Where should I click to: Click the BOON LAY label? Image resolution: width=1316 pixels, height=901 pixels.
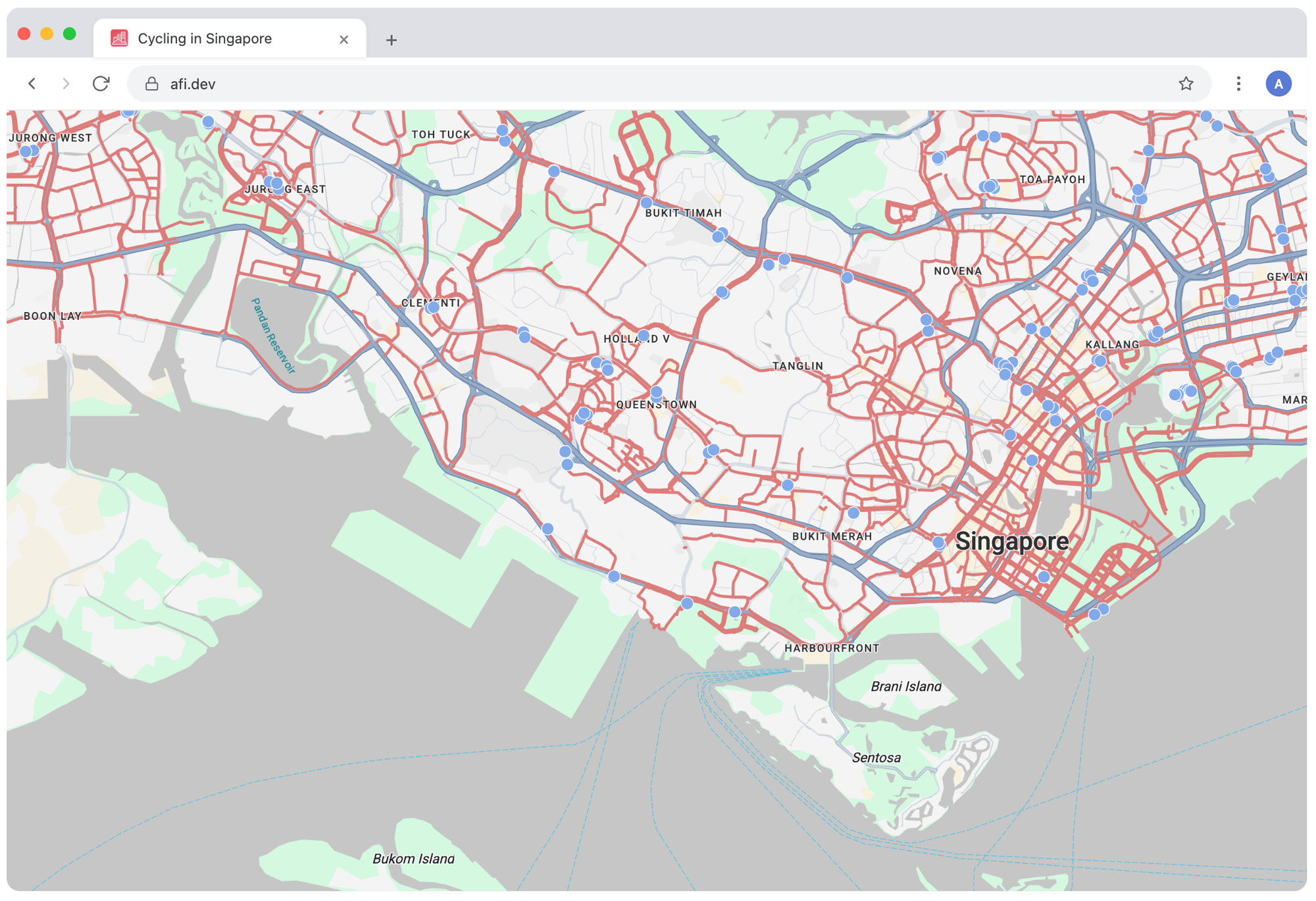coord(53,316)
